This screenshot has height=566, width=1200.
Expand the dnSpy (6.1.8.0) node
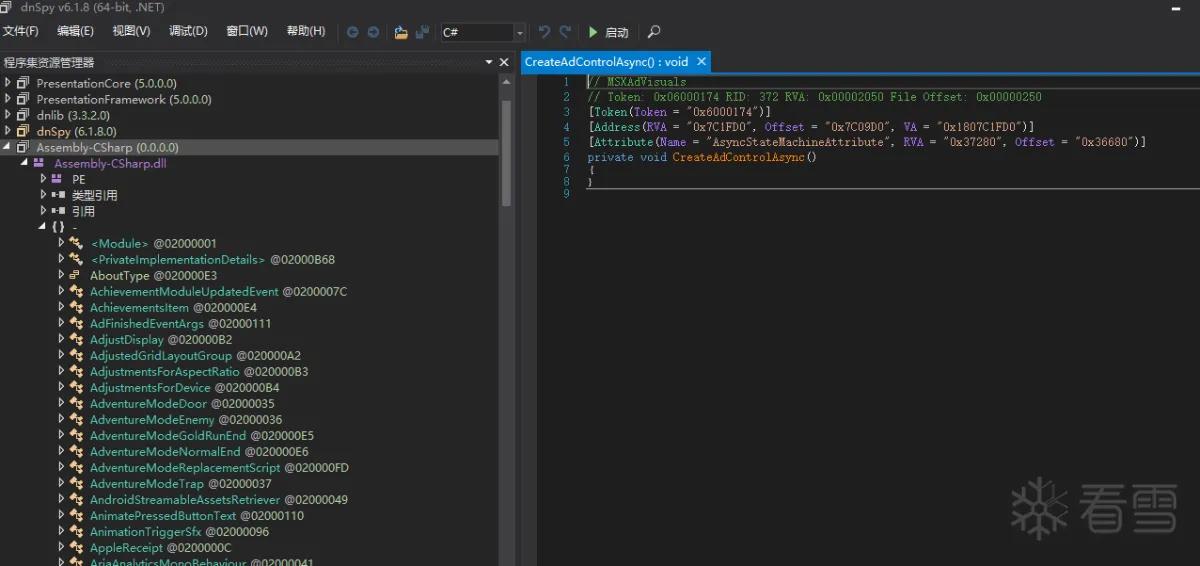coord(8,131)
